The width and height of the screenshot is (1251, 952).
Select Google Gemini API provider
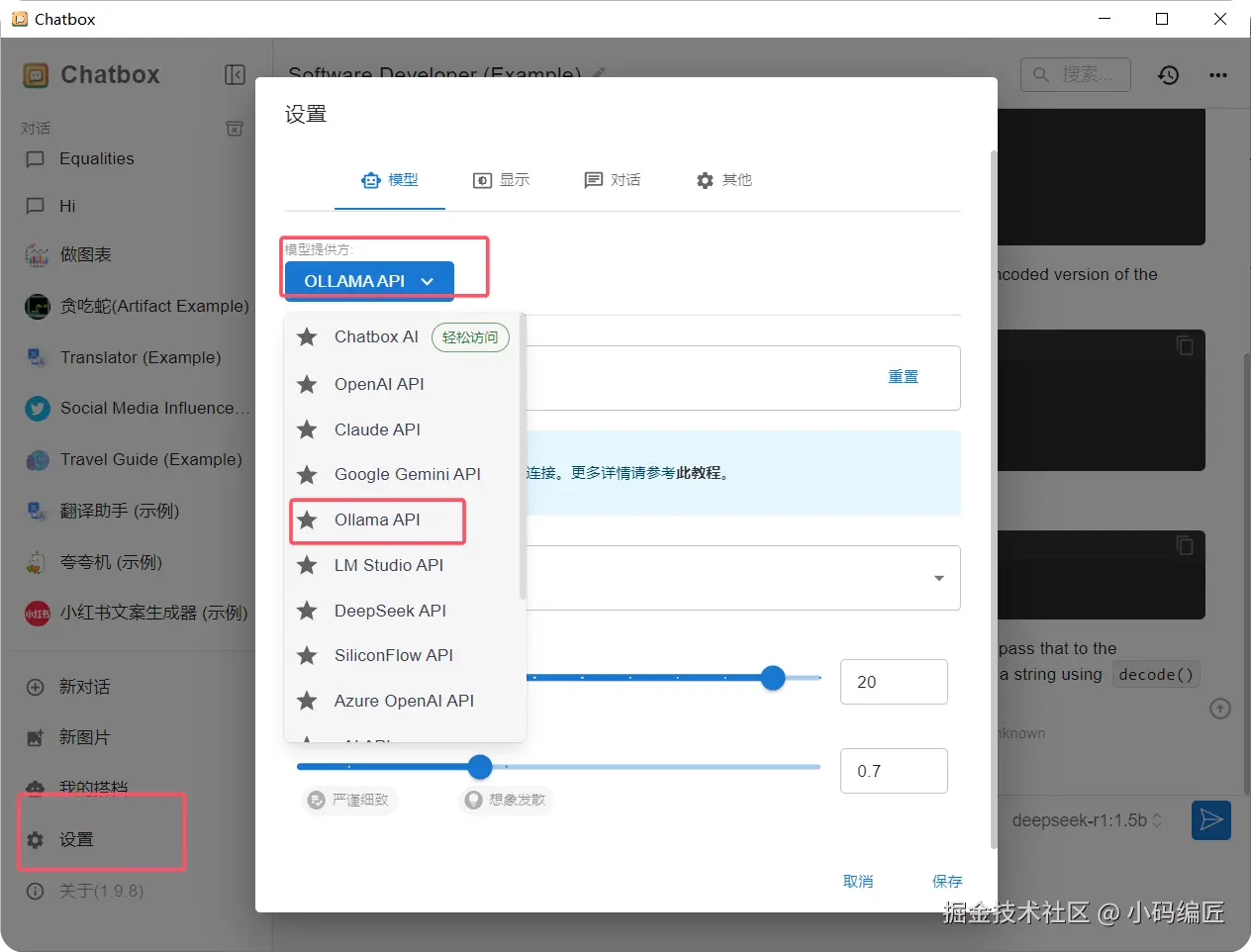402,474
